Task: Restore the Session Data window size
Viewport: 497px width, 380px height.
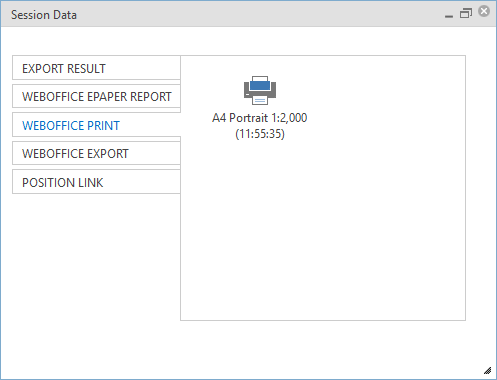Action: click(x=466, y=13)
